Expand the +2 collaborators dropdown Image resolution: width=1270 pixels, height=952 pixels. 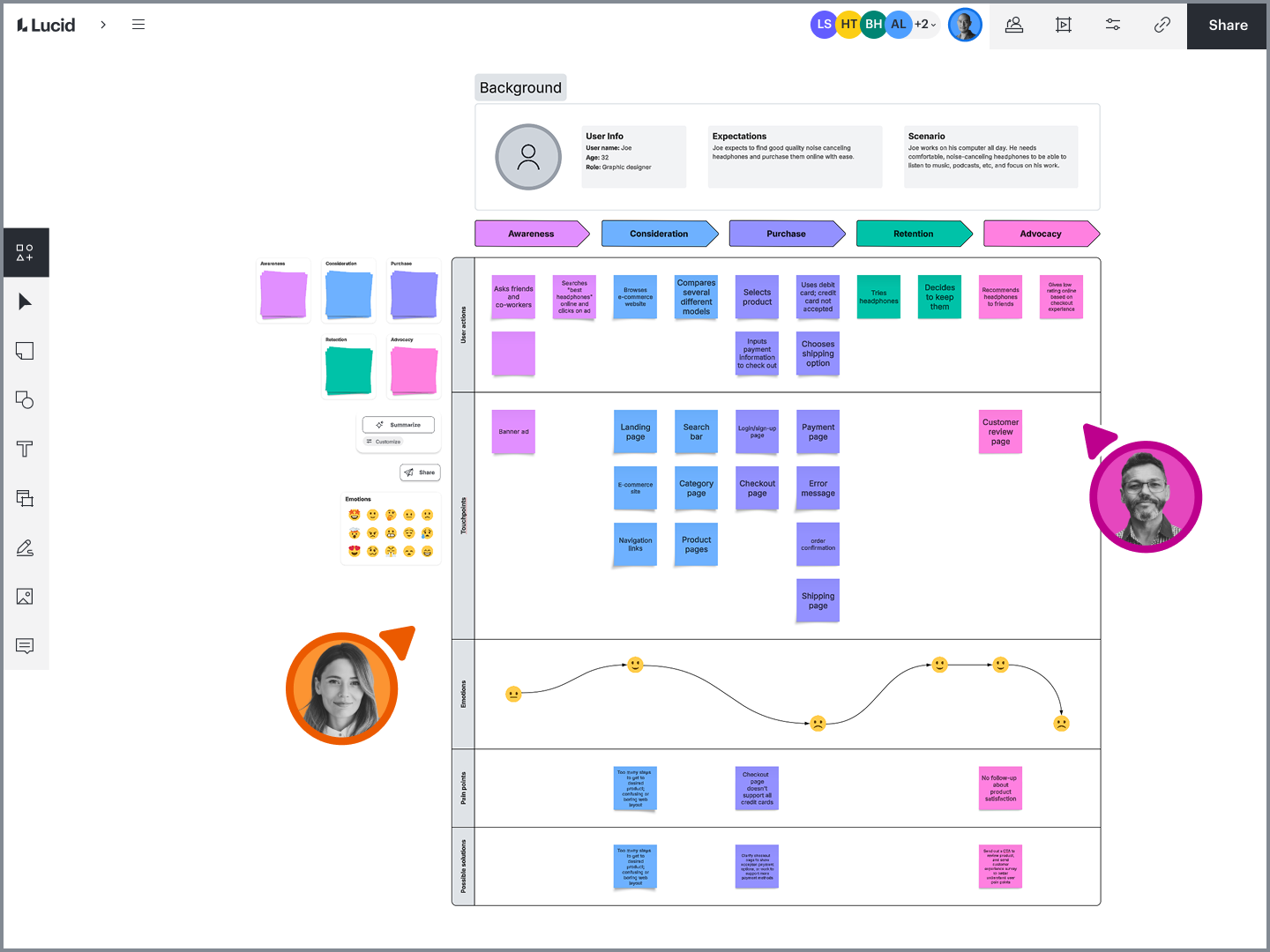coord(925,25)
